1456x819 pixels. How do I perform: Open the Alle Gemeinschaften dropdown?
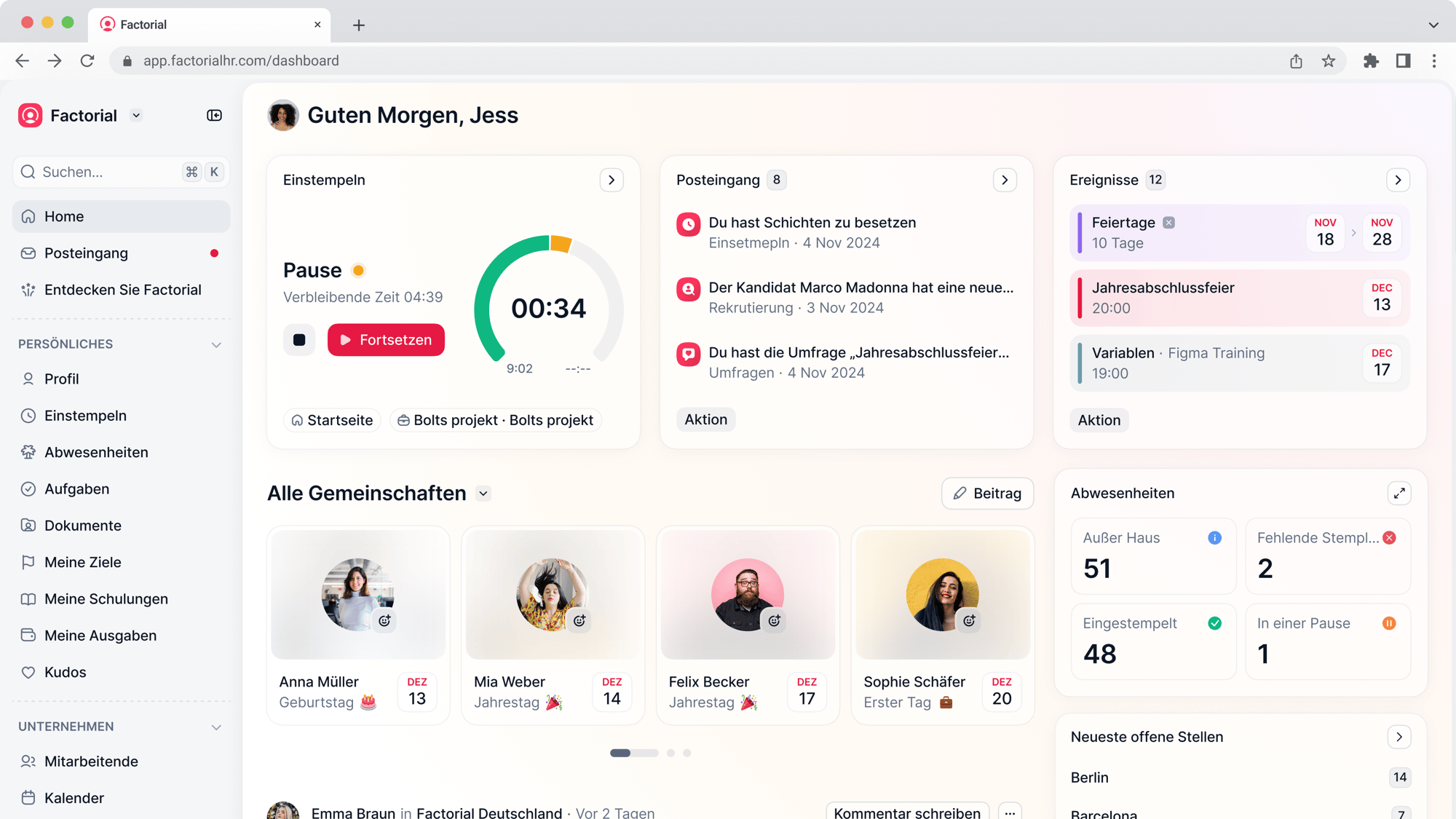[483, 494]
